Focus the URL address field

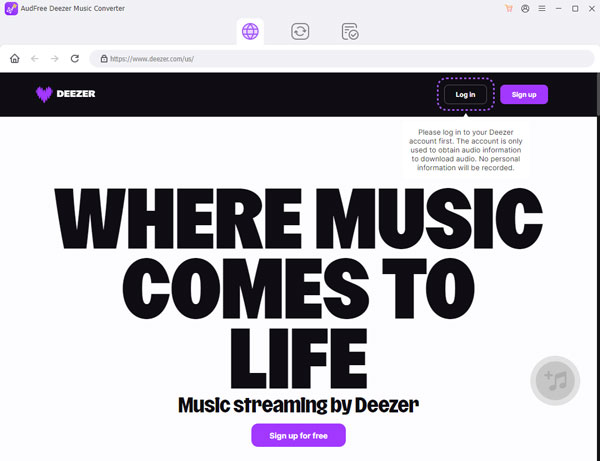342,59
